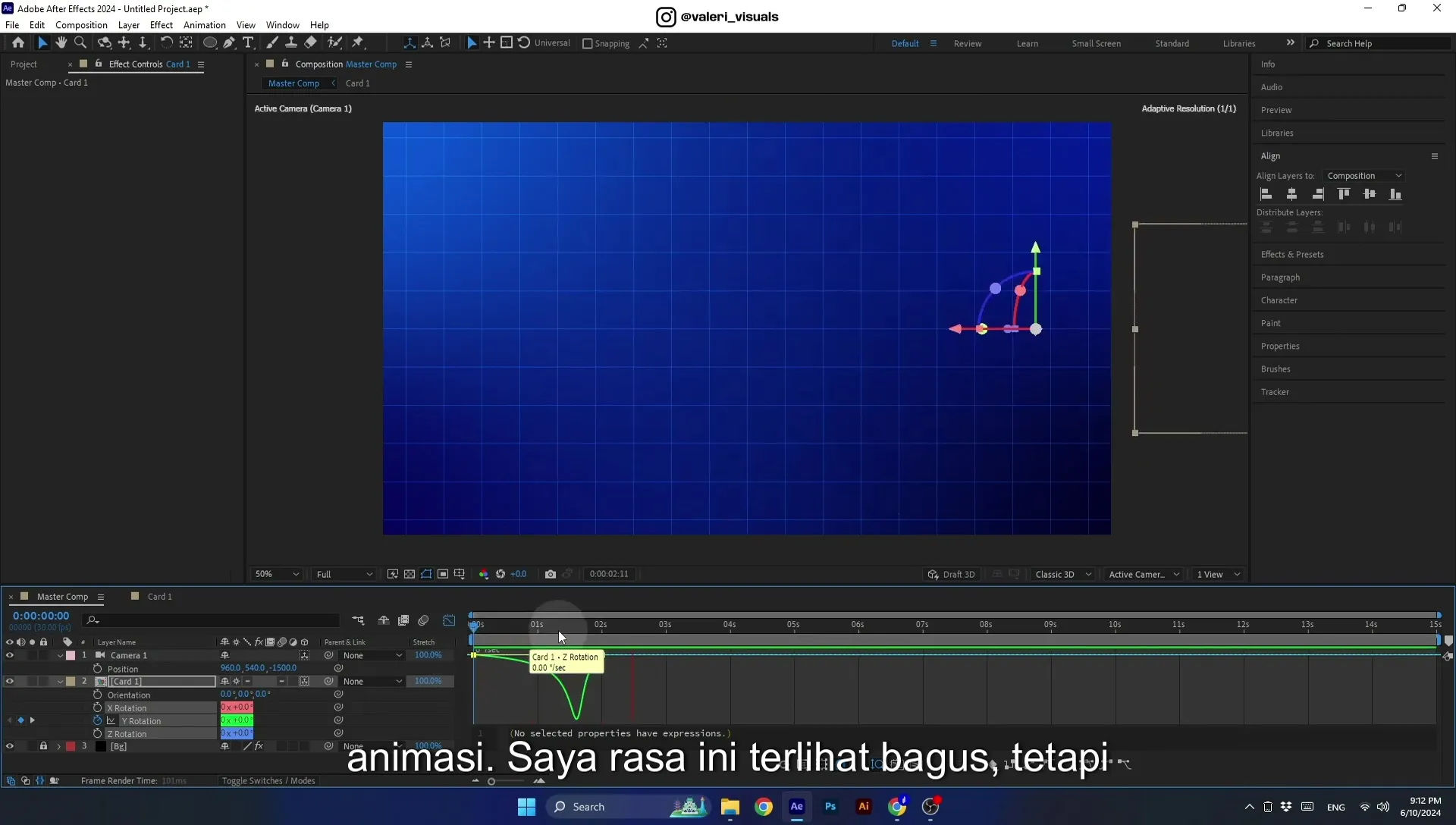
Task: Open the Animation menu
Action: point(204,25)
